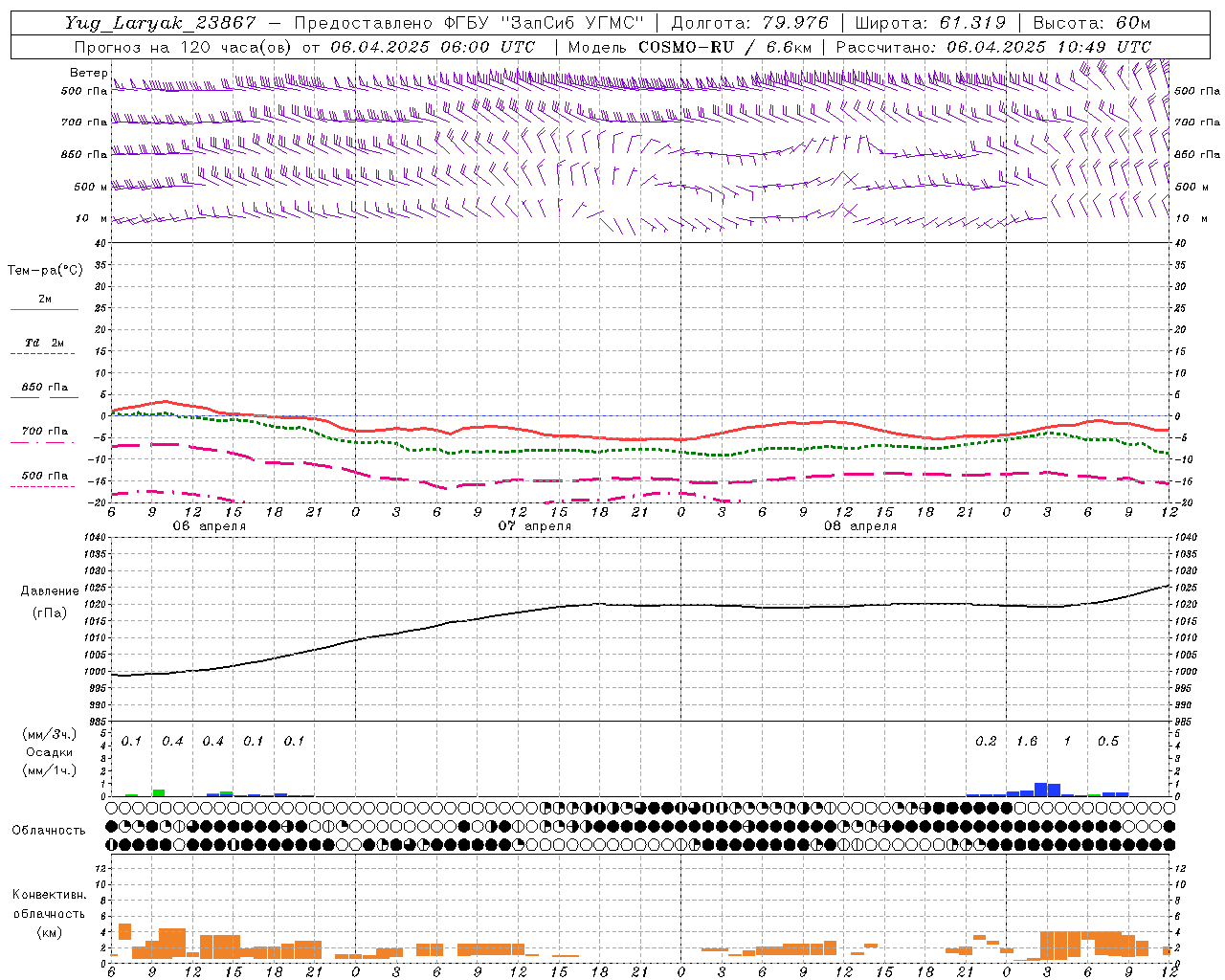Click the computed time 06.04.2025 10:49 UTC
Image resolution: width=1225 pixels, height=980 pixels.
(1049, 47)
